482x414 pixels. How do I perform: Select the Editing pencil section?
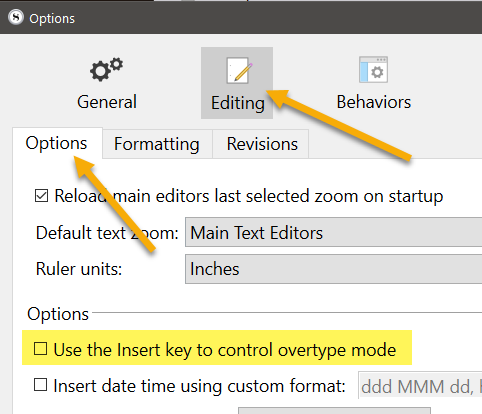click(237, 83)
